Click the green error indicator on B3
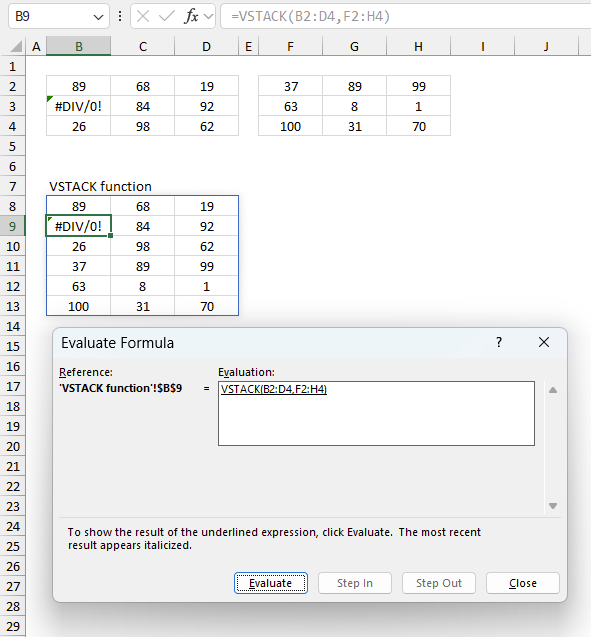 (x=50, y=99)
